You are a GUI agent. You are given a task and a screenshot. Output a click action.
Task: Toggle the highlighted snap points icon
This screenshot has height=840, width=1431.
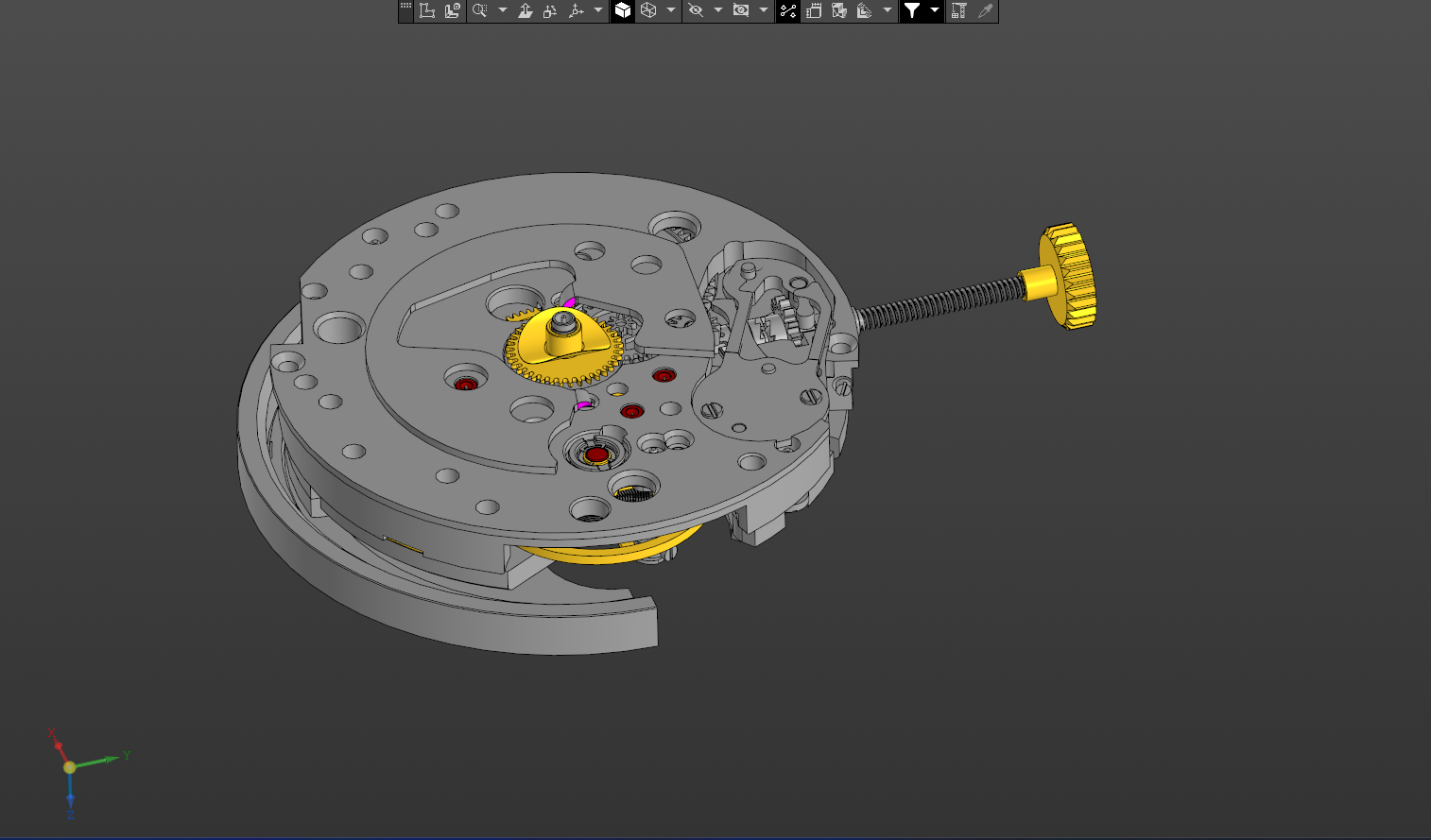[788, 10]
